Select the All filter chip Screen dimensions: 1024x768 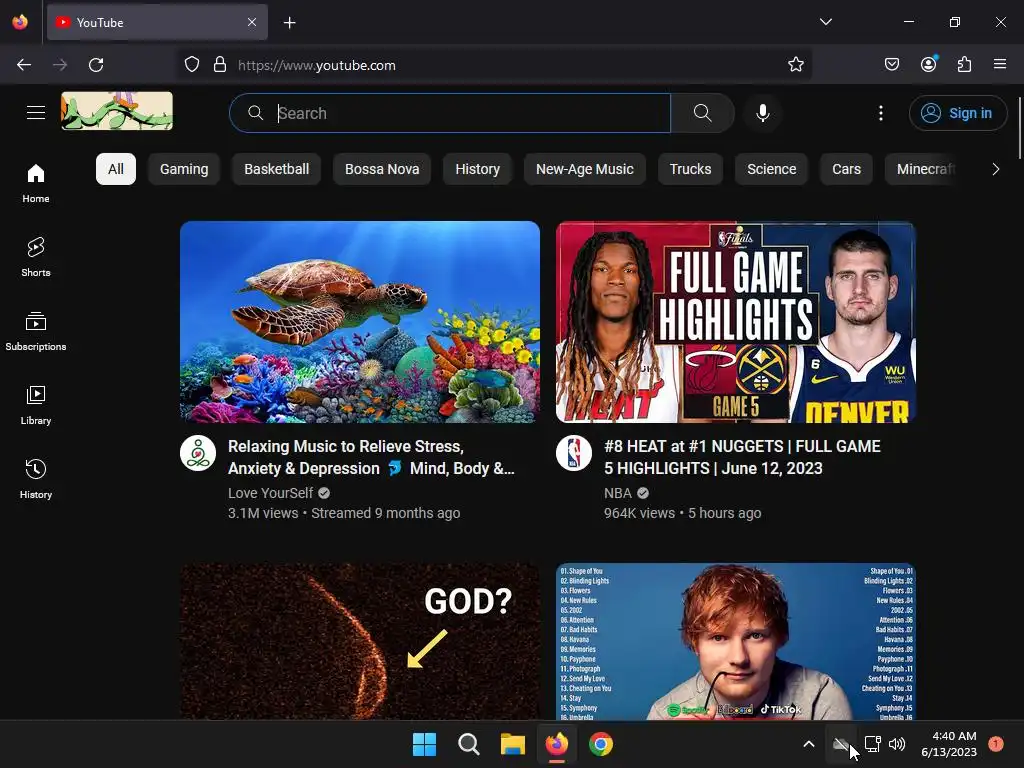point(116,169)
